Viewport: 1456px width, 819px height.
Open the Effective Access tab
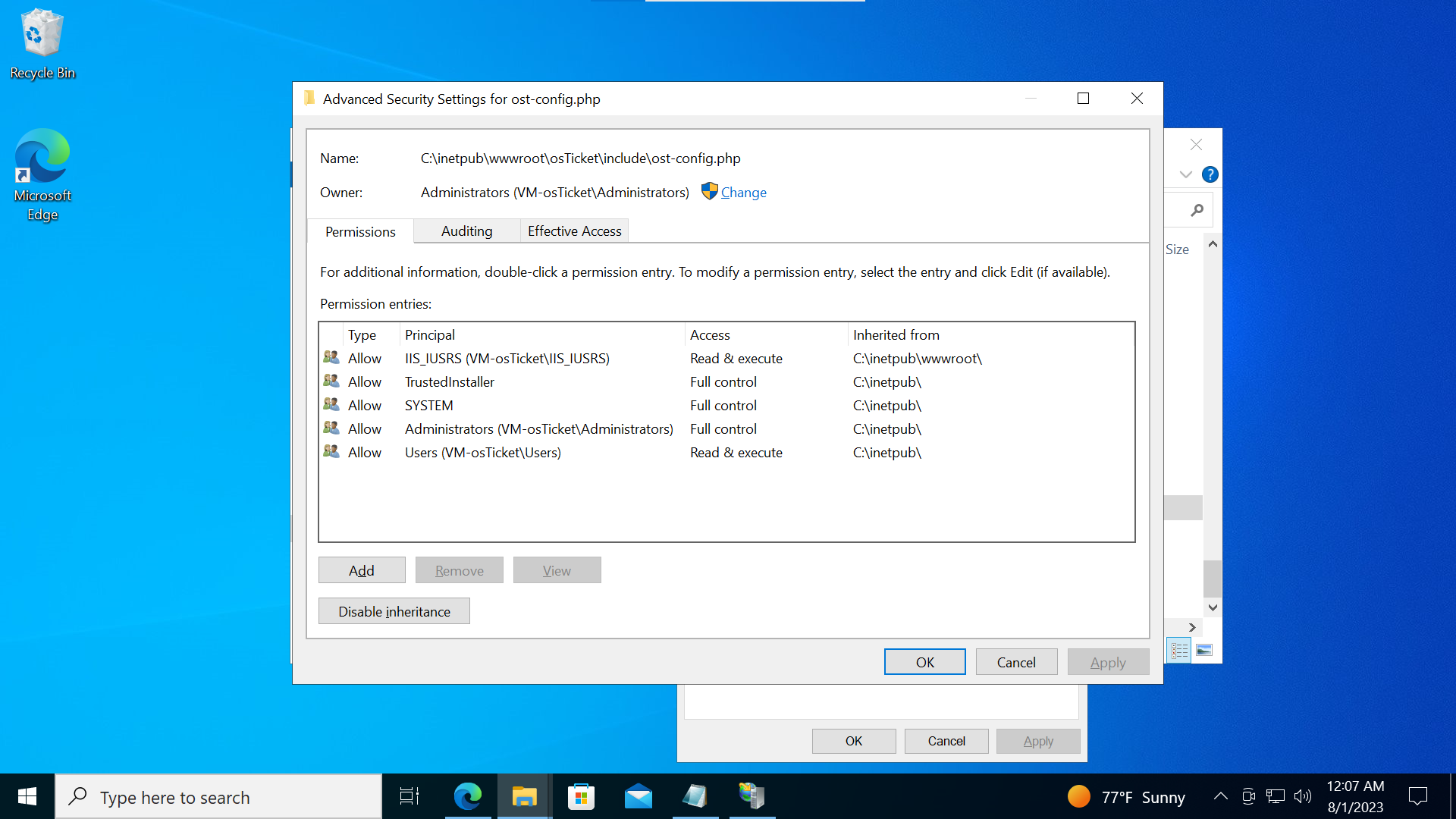pos(574,231)
